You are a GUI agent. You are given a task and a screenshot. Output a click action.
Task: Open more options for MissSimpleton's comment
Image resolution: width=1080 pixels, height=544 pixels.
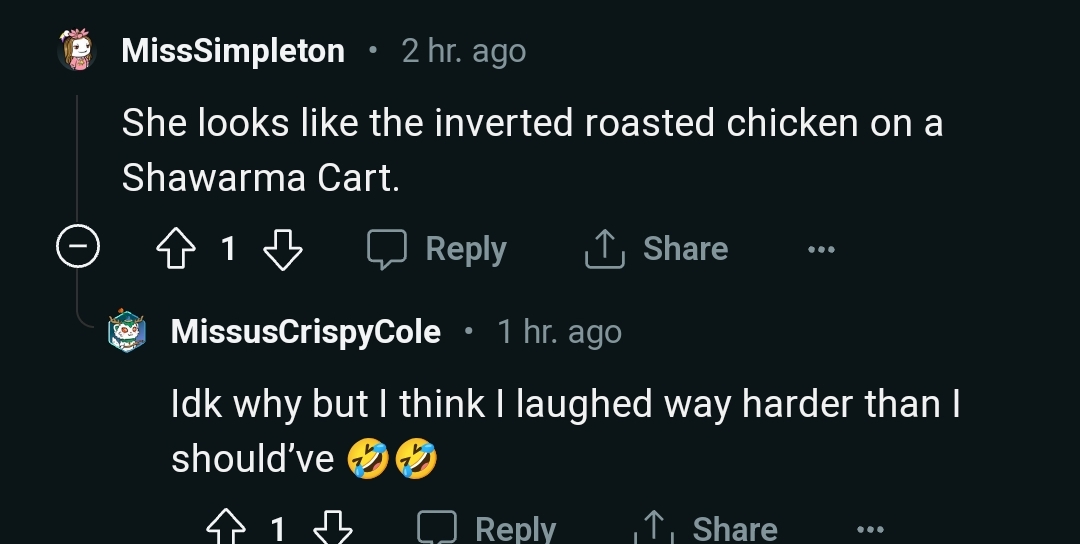tap(821, 249)
